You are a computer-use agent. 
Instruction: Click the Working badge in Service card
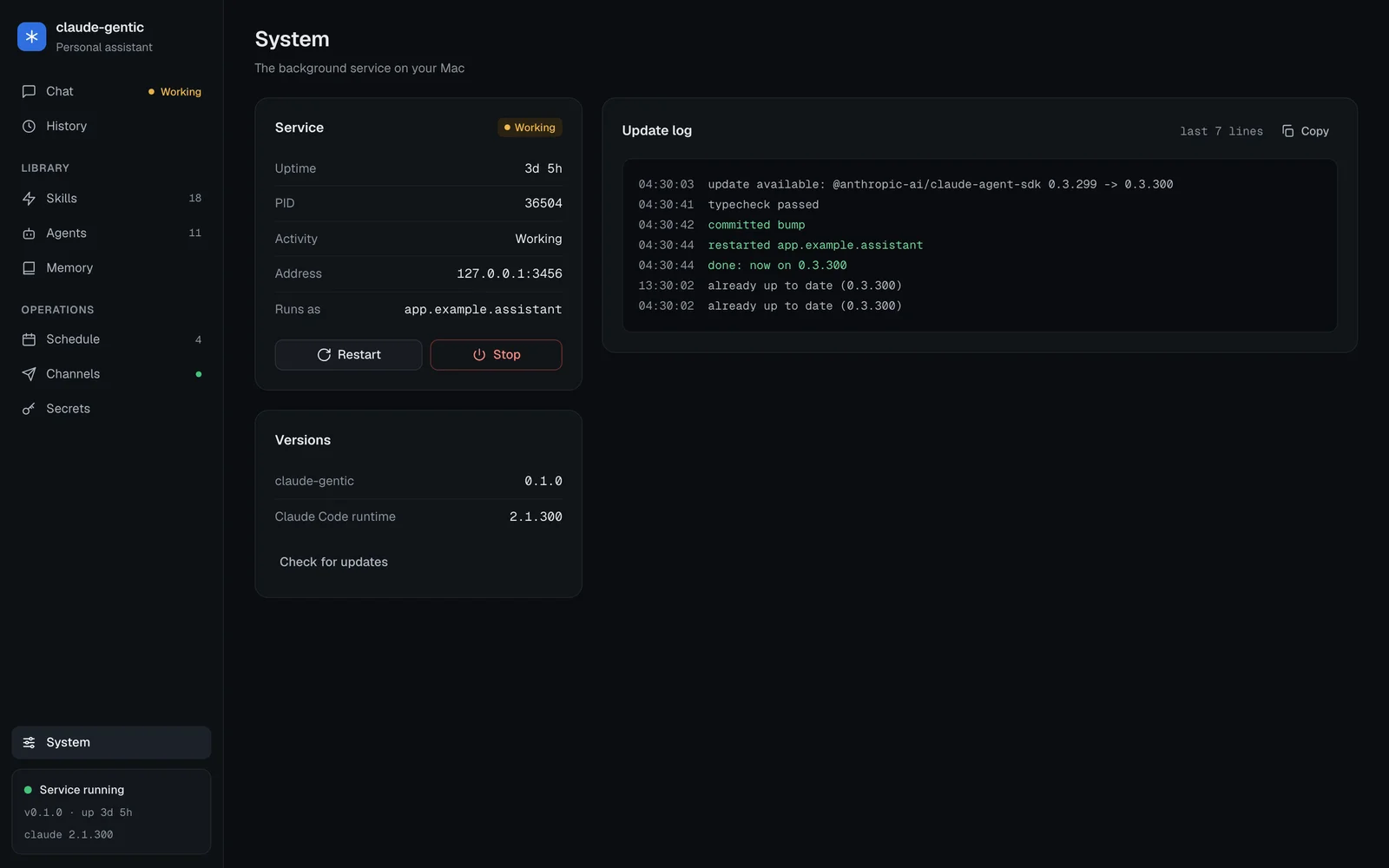[530, 128]
